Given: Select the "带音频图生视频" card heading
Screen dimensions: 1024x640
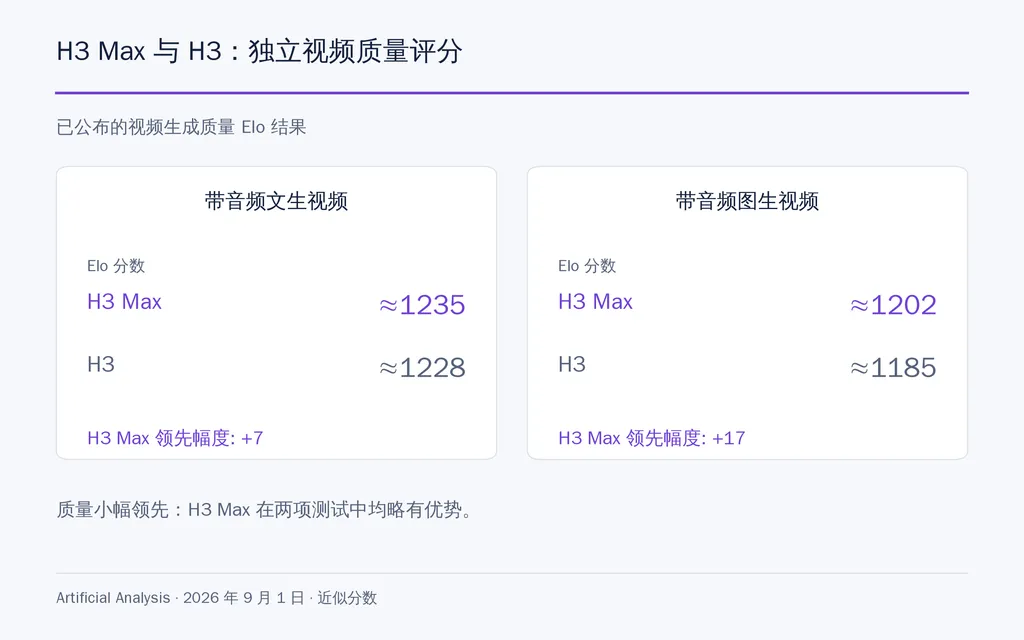Looking at the screenshot, I should (747, 200).
